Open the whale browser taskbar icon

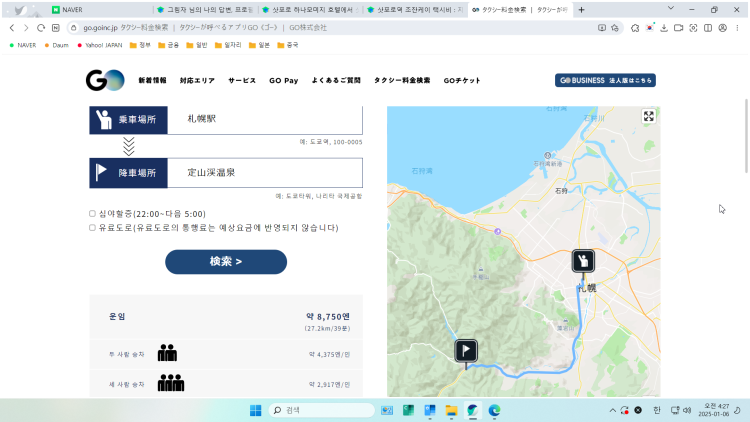473,411
